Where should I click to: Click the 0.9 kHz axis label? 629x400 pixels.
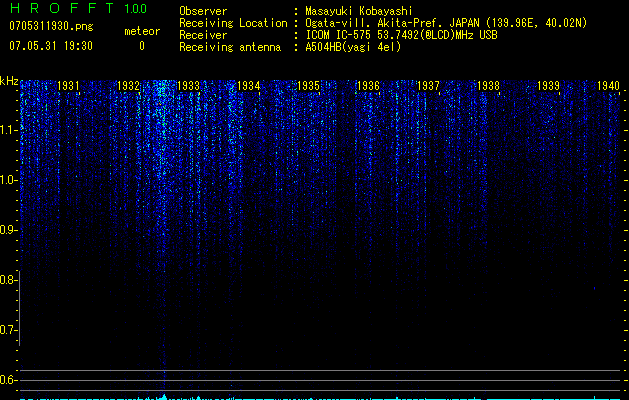click(x=8, y=230)
